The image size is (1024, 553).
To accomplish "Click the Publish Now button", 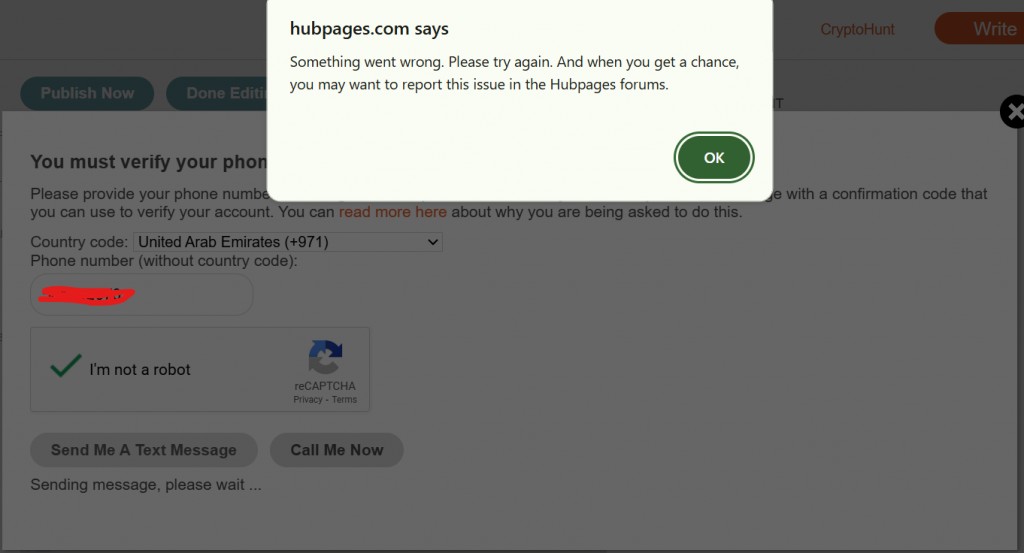I will click(88, 93).
